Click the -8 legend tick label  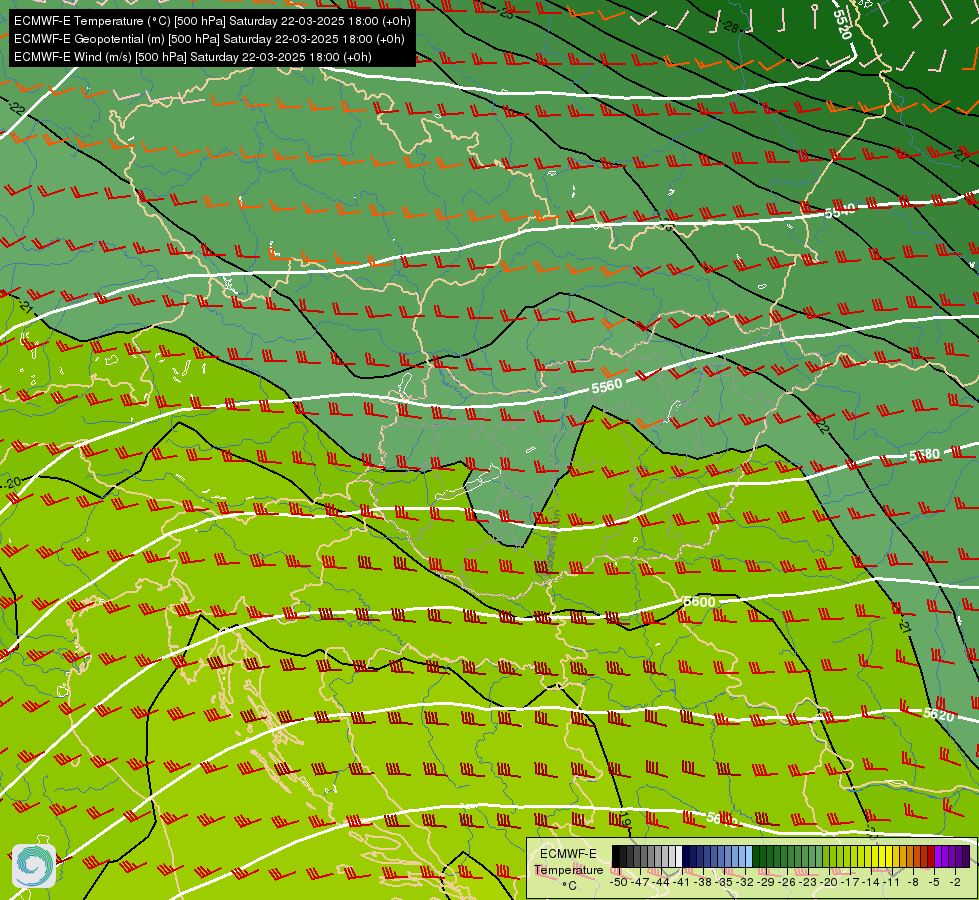(913, 882)
